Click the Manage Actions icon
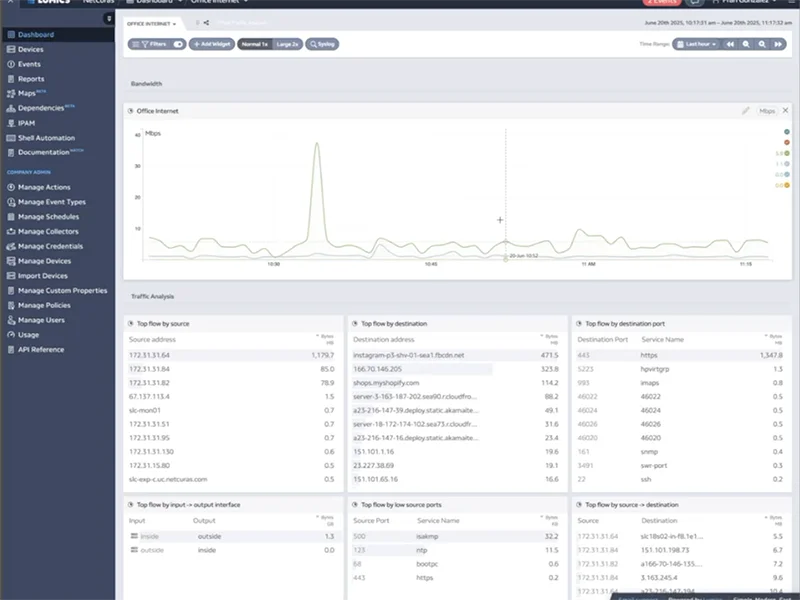Image resolution: width=800 pixels, height=600 pixels. [x=11, y=187]
